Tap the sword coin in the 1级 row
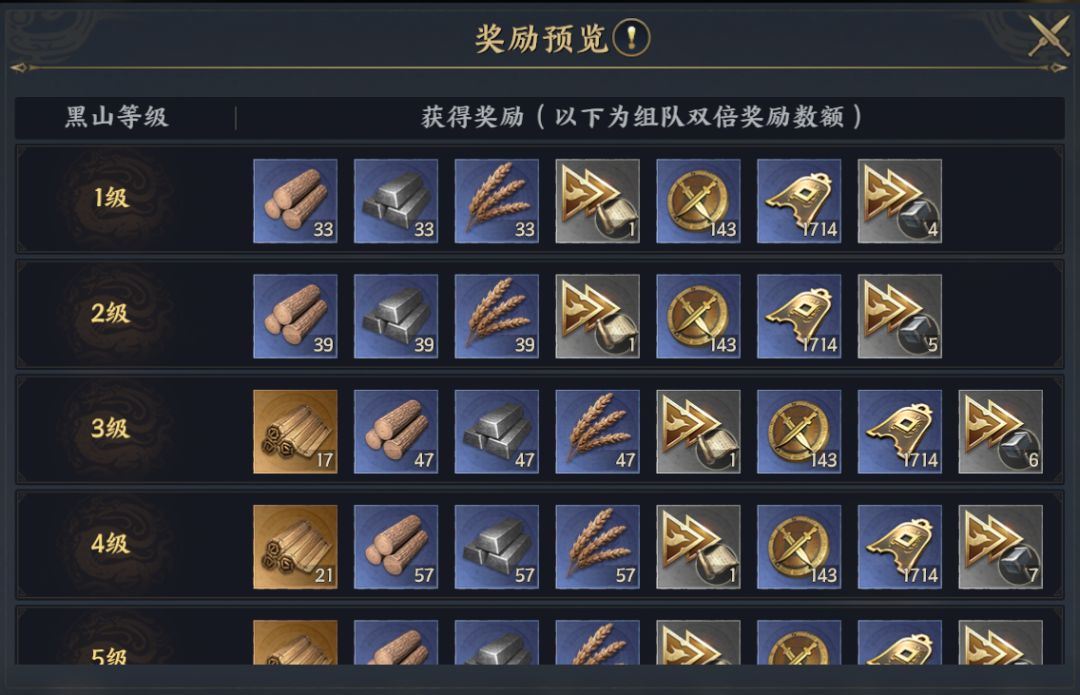 698,201
